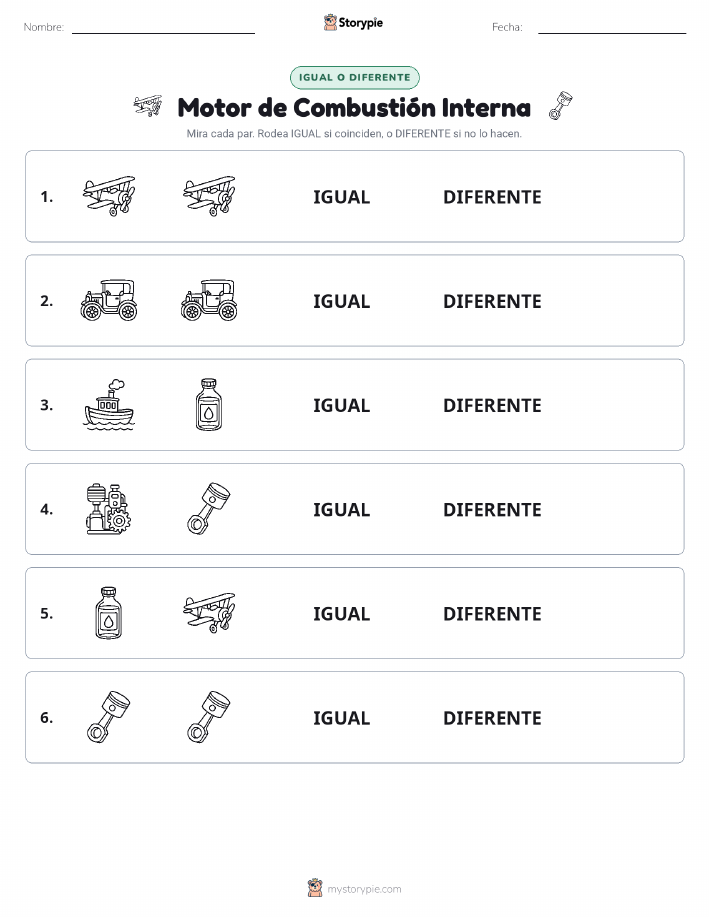Choose IGUAL for row 2
Viewport: 709px width, 917px height.
(x=342, y=301)
